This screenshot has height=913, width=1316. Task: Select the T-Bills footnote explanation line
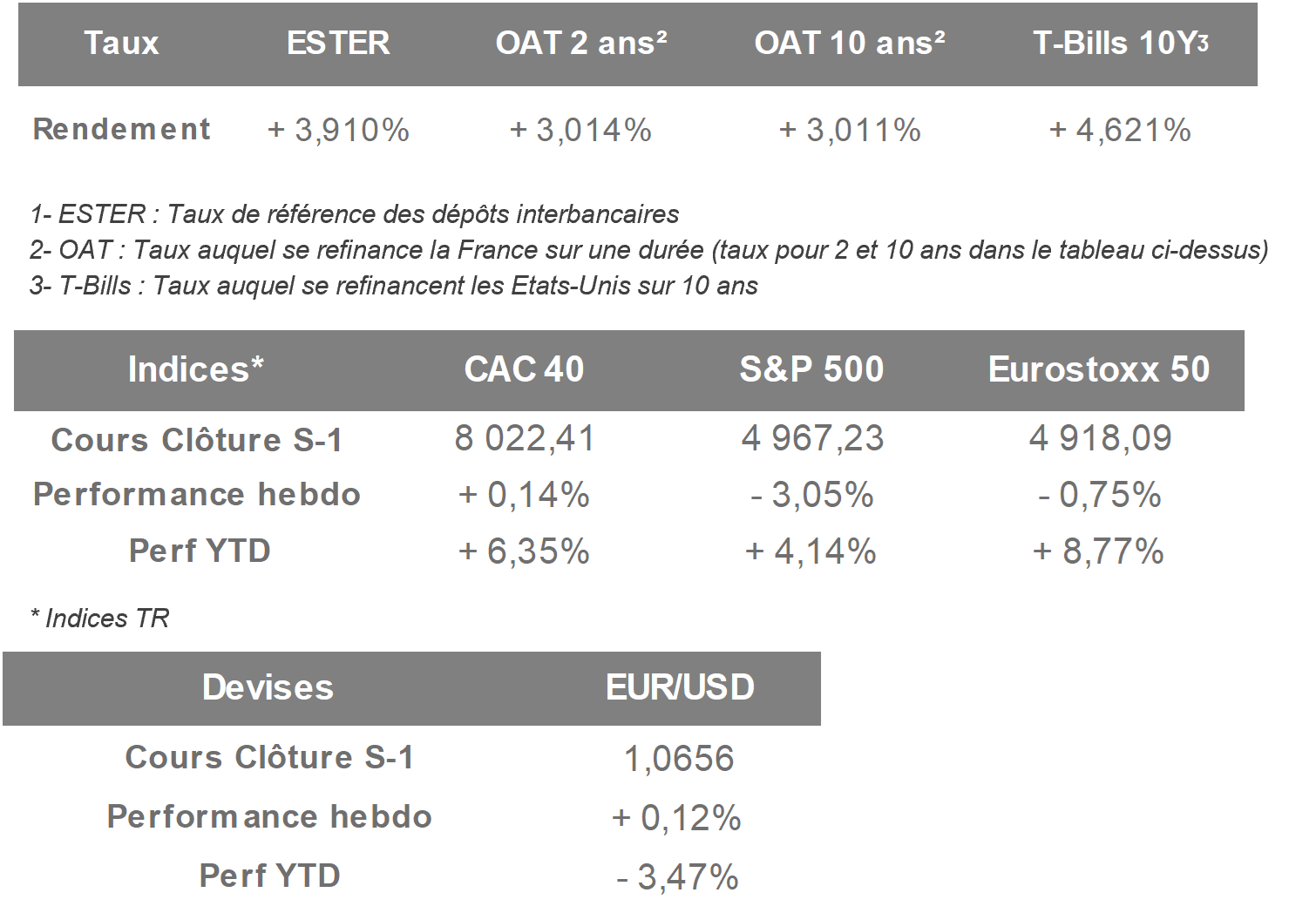pyautogui.click(x=393, y=285)
